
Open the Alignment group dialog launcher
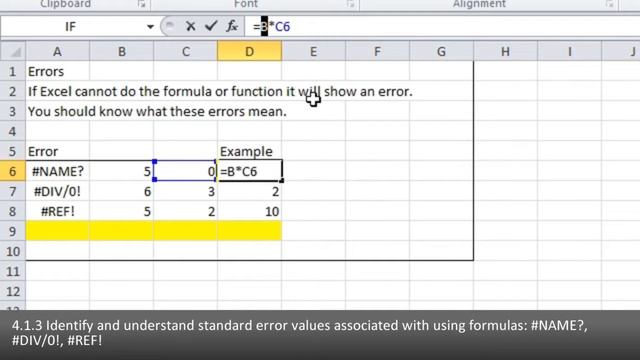(609, 4)
